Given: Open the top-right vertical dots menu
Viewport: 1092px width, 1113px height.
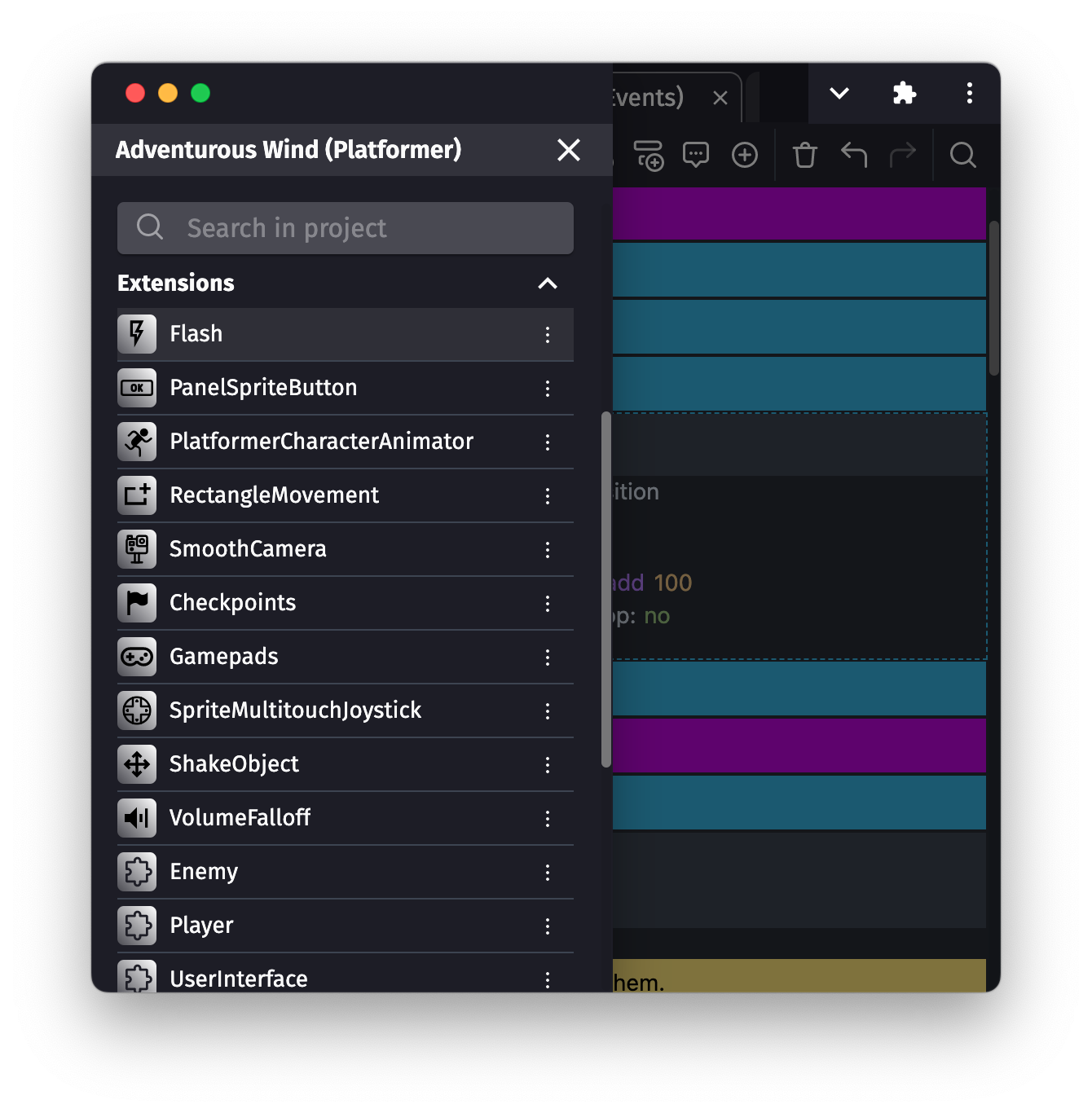Looking at the screenshot, I should [969, 94].
